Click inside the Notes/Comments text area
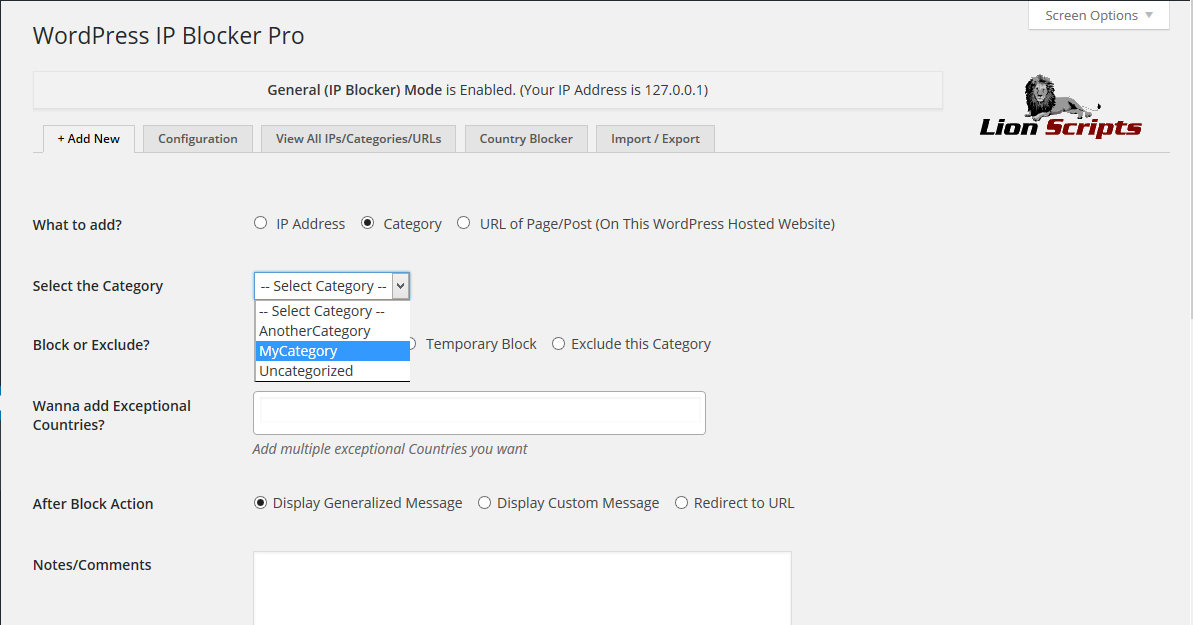The height and width of the screenshot is (625, 1193). [521, 588]
